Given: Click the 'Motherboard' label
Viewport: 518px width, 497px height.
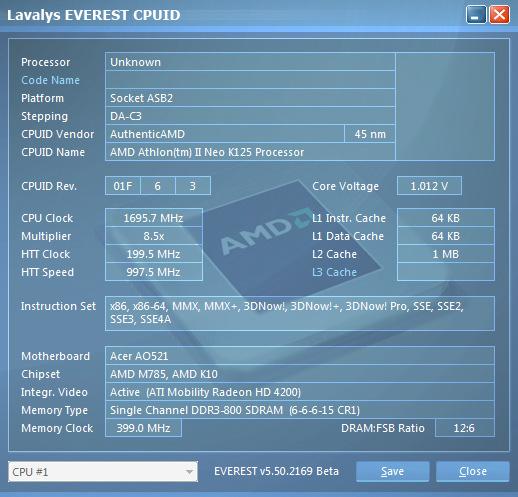Looking at the screenshot, I should tap(55, 356).
